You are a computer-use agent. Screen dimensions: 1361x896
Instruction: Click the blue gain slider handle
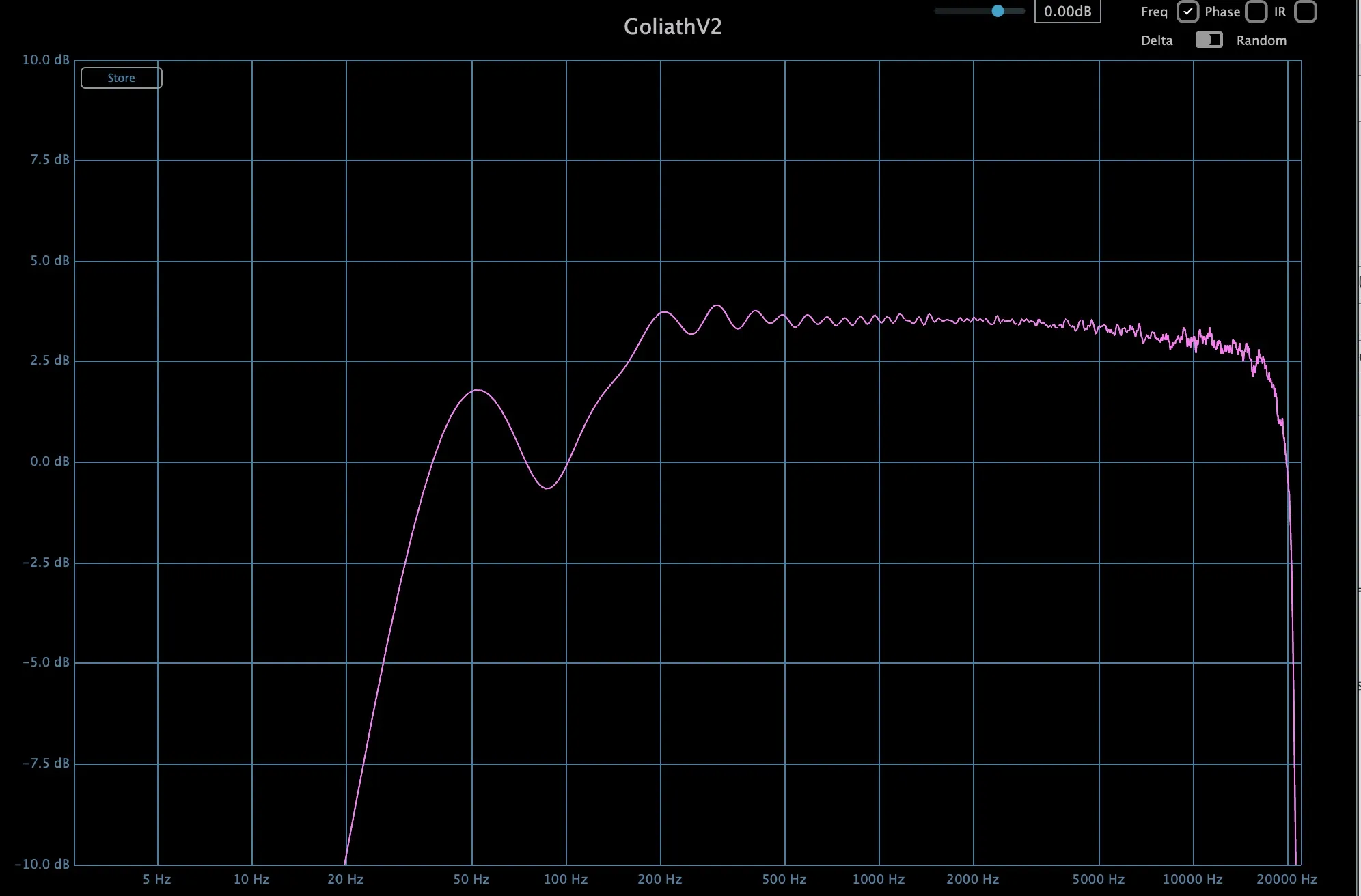[998, 11]
